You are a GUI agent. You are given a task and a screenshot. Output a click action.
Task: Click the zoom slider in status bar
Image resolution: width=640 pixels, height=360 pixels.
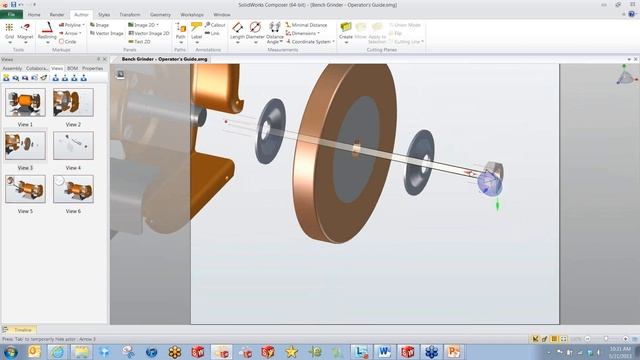(x=606, y=339)
